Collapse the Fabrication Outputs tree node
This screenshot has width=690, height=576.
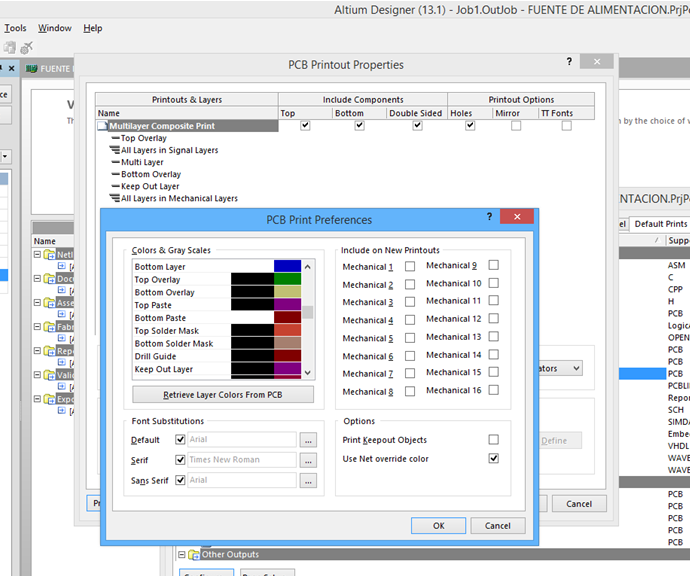(37, 327)
